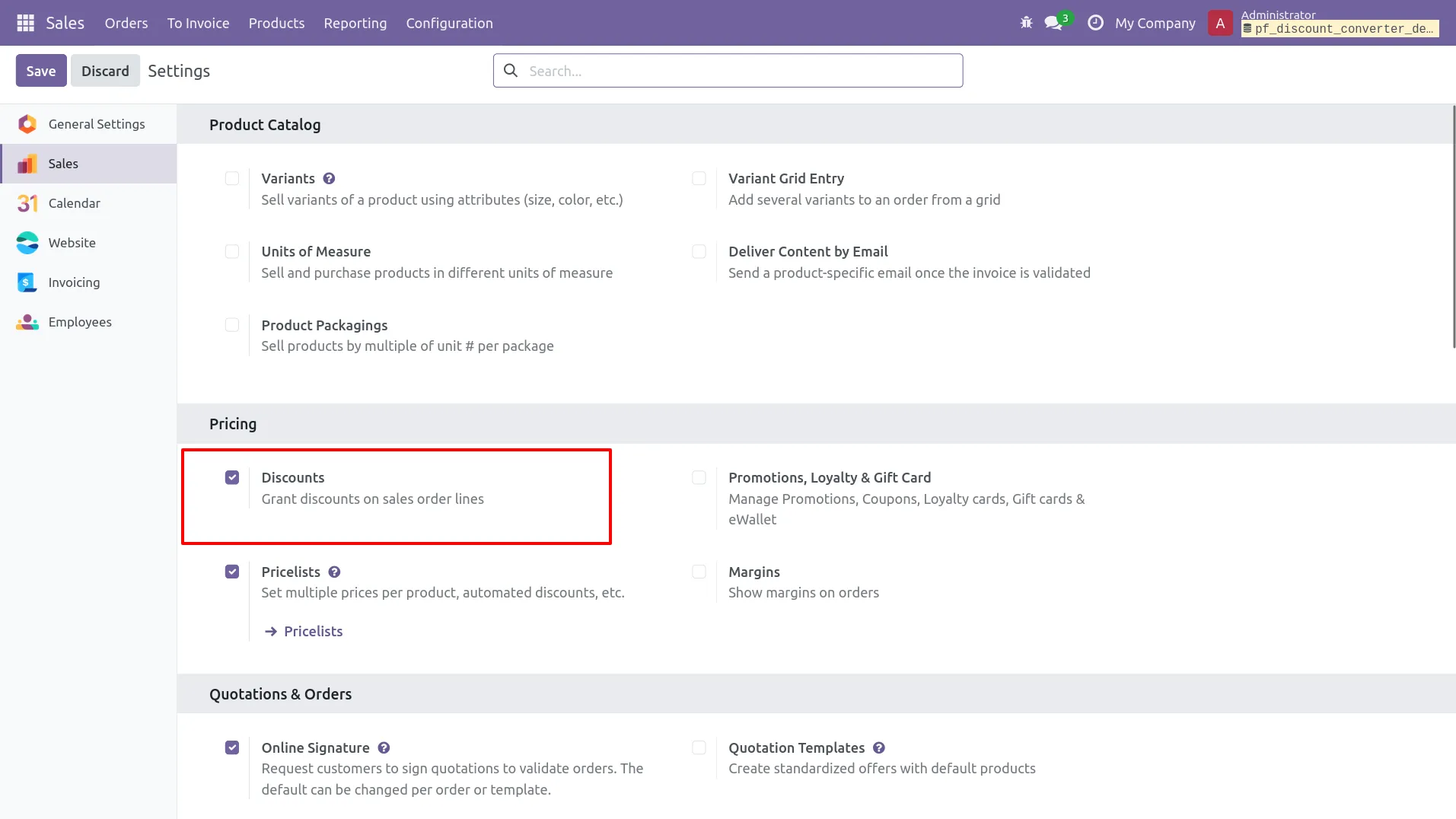Open the Configuration dropdown menu
Viewport: 1456px width, 819px height.
coord(449,23)
